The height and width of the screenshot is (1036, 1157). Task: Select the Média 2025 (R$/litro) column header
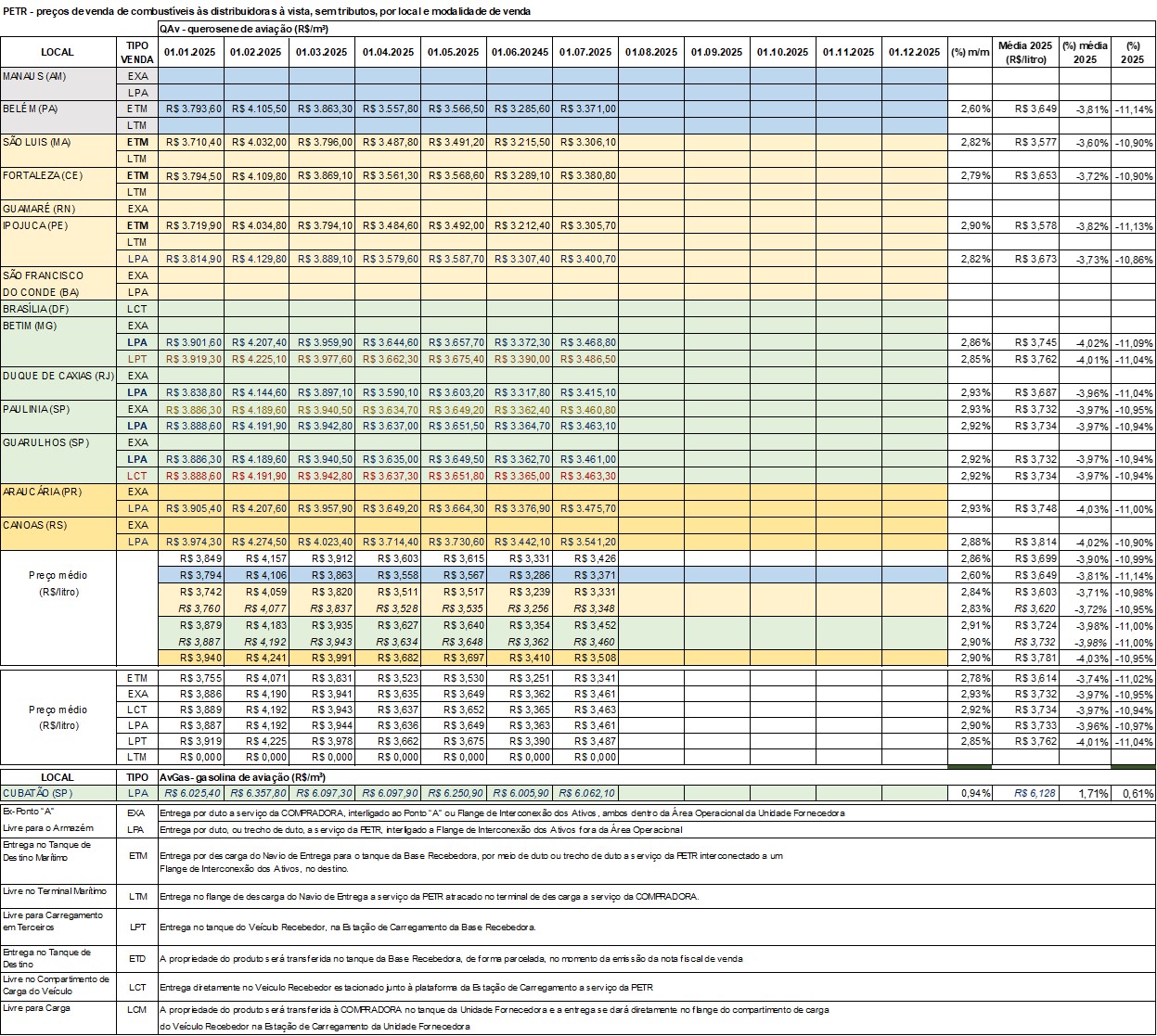[x=1025, y=52]
